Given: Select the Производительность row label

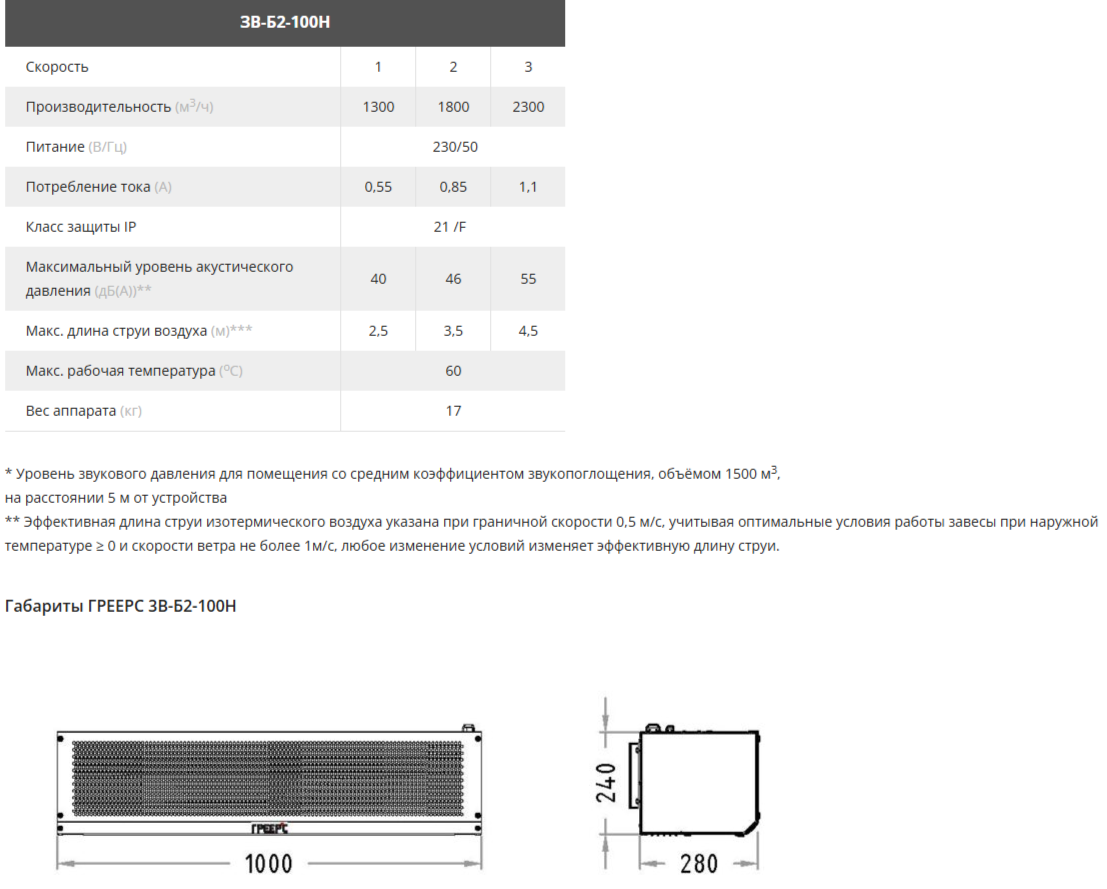Looking at the screenshot, I should click(119, 107).
